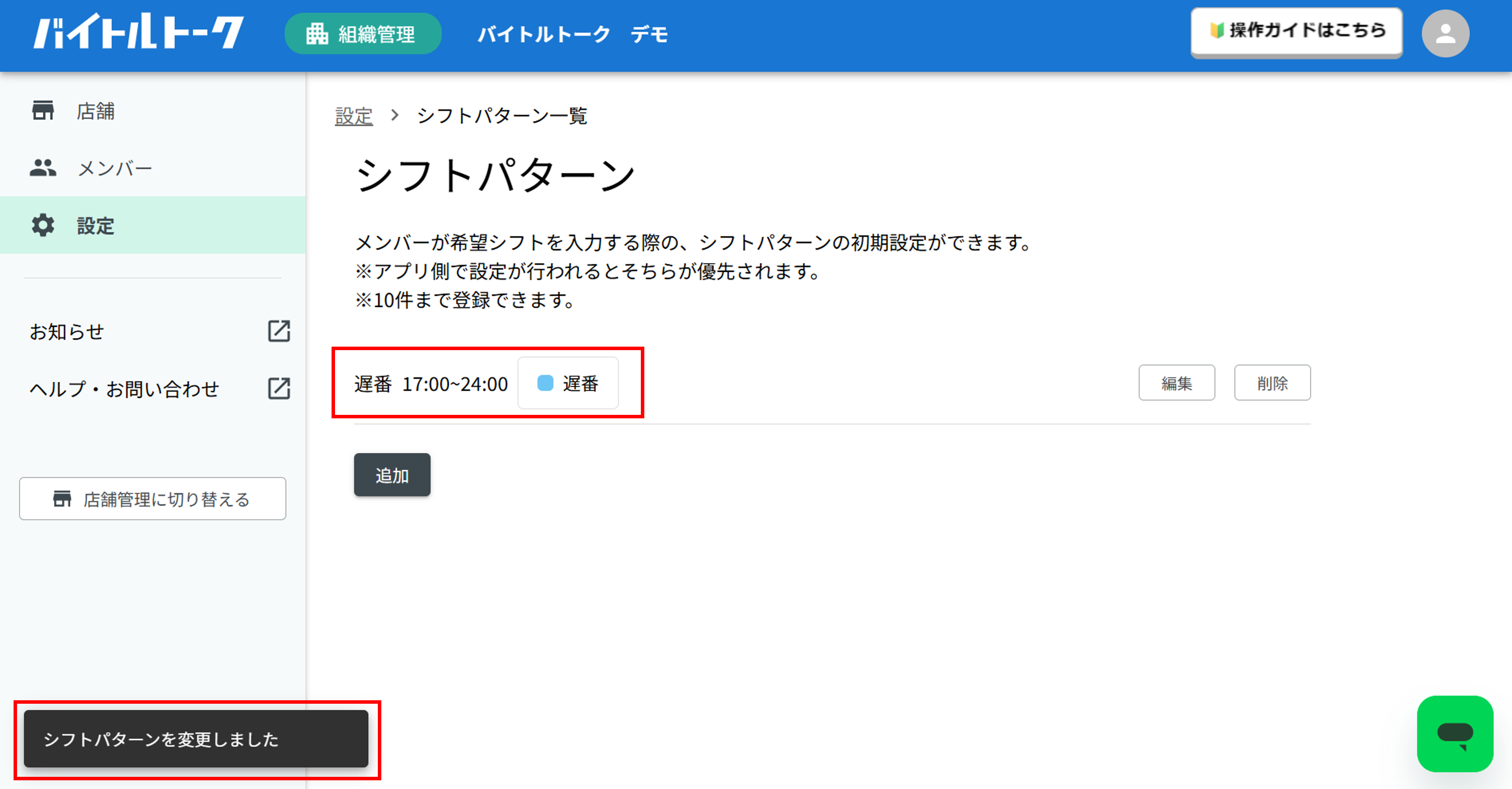Click the 遅番 17:00~24:00 pattern text

point(431,384)
